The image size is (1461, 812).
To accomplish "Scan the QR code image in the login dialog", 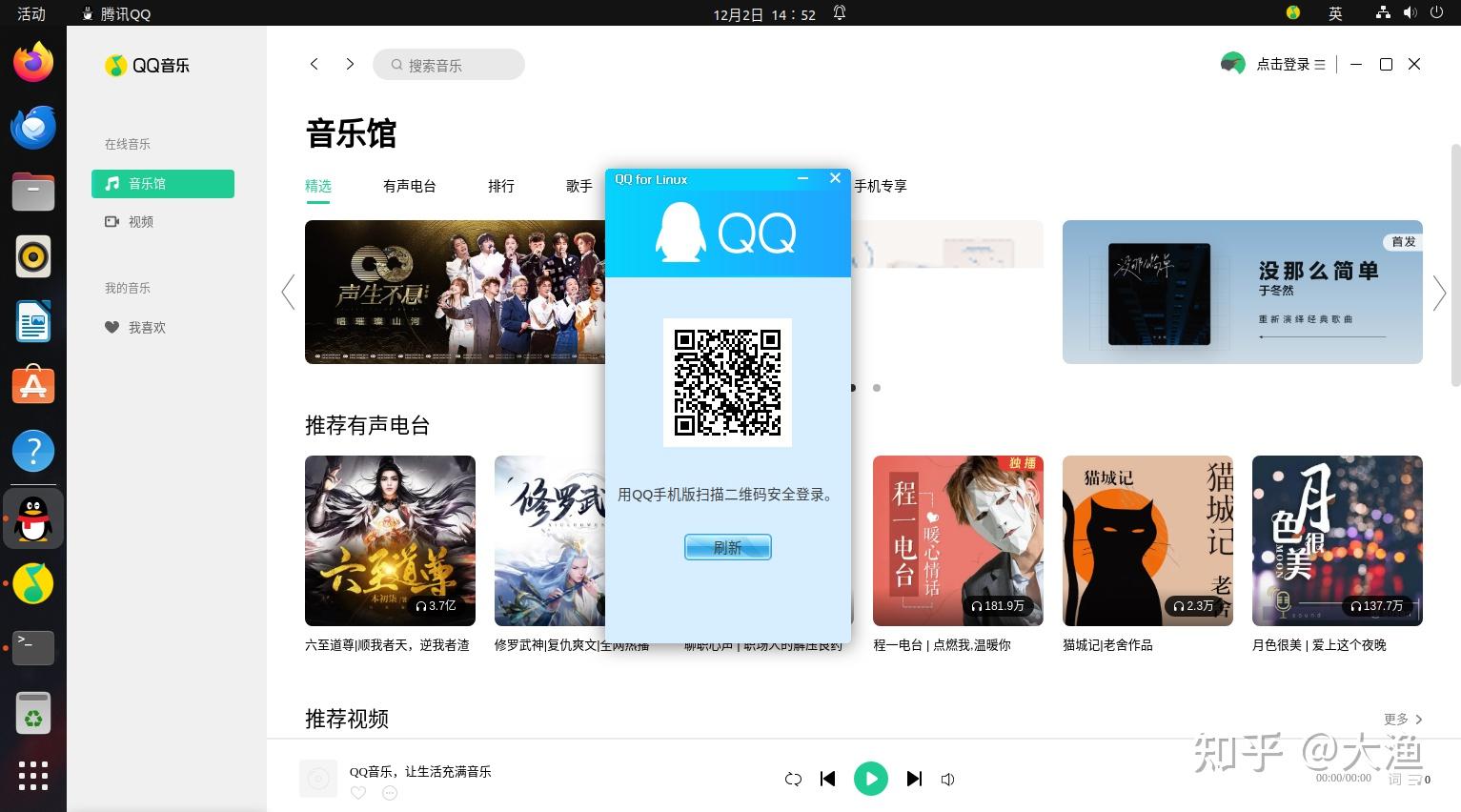I will click(x=727, y=382).
